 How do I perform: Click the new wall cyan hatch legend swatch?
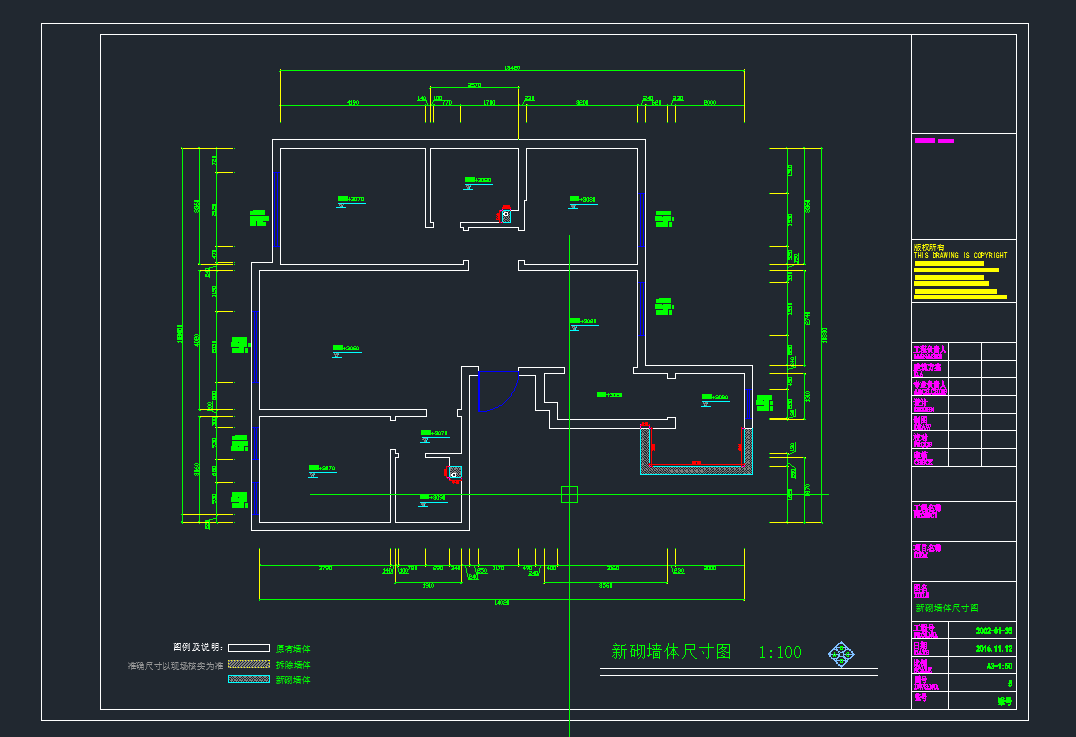click(249, 679)
